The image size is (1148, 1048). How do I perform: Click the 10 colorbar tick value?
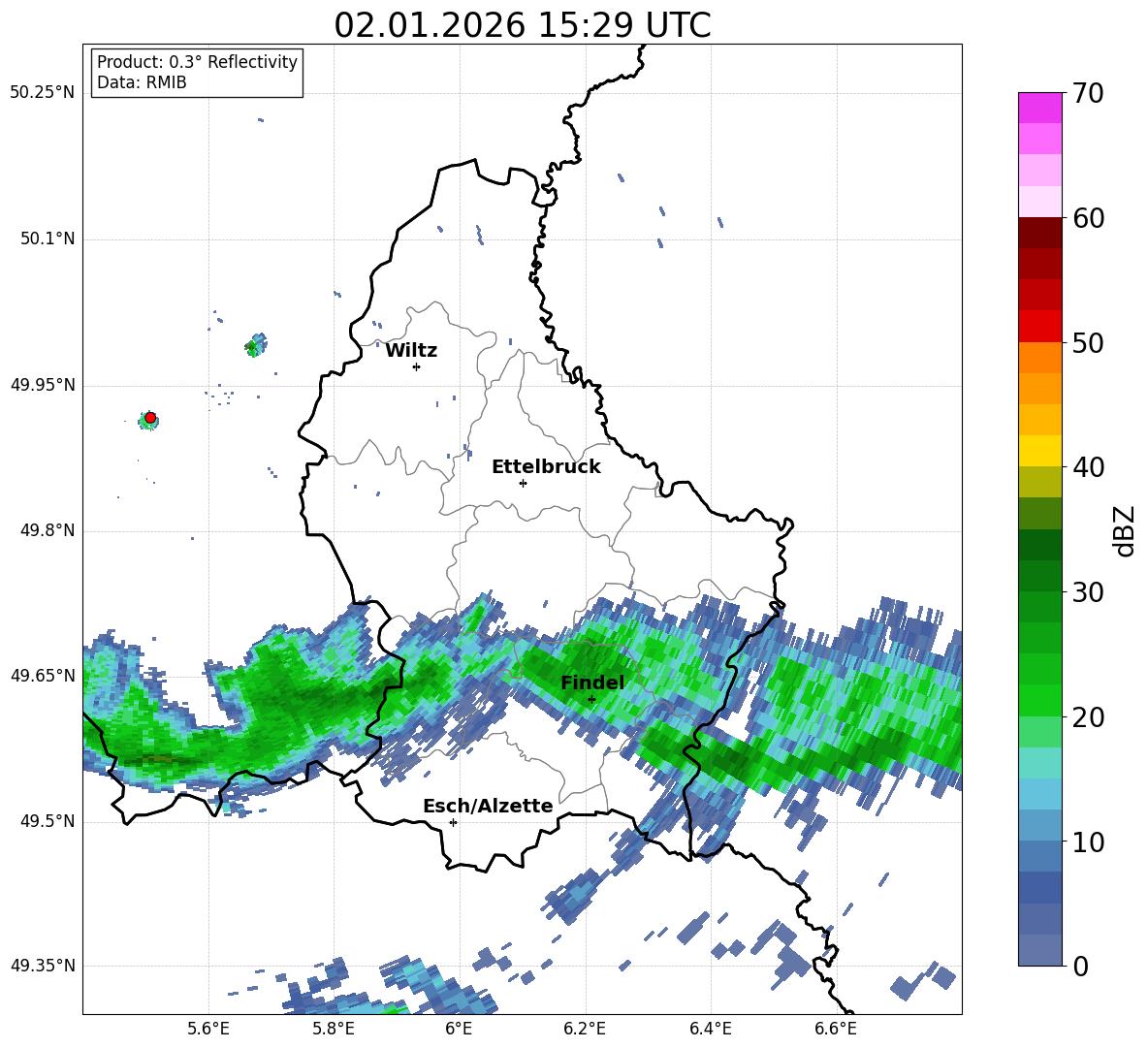tap(1088, 842)
